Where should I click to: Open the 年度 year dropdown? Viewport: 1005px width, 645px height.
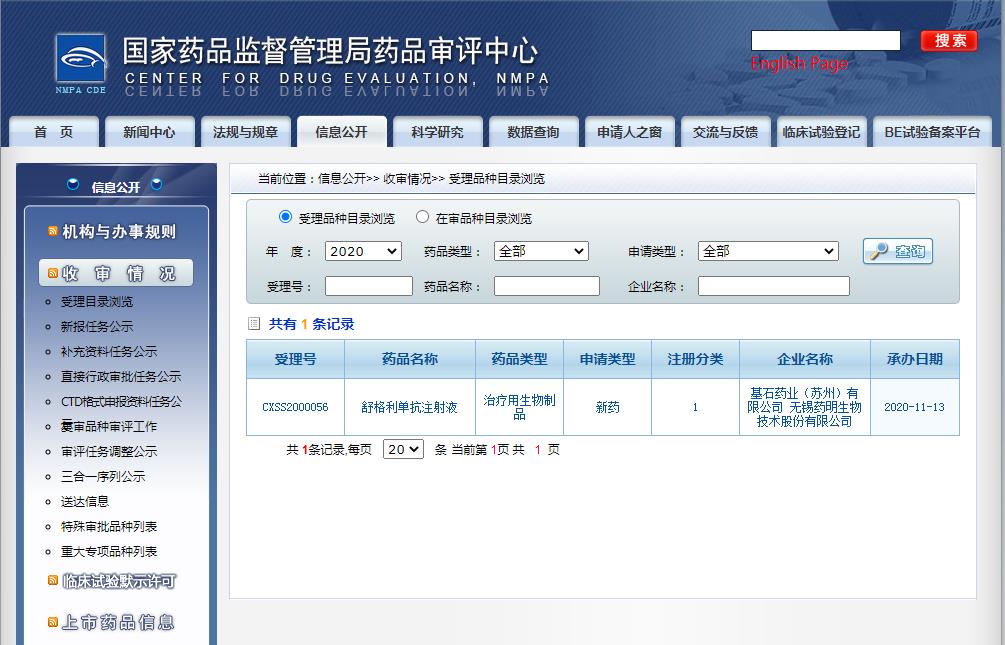pos(363,252)
